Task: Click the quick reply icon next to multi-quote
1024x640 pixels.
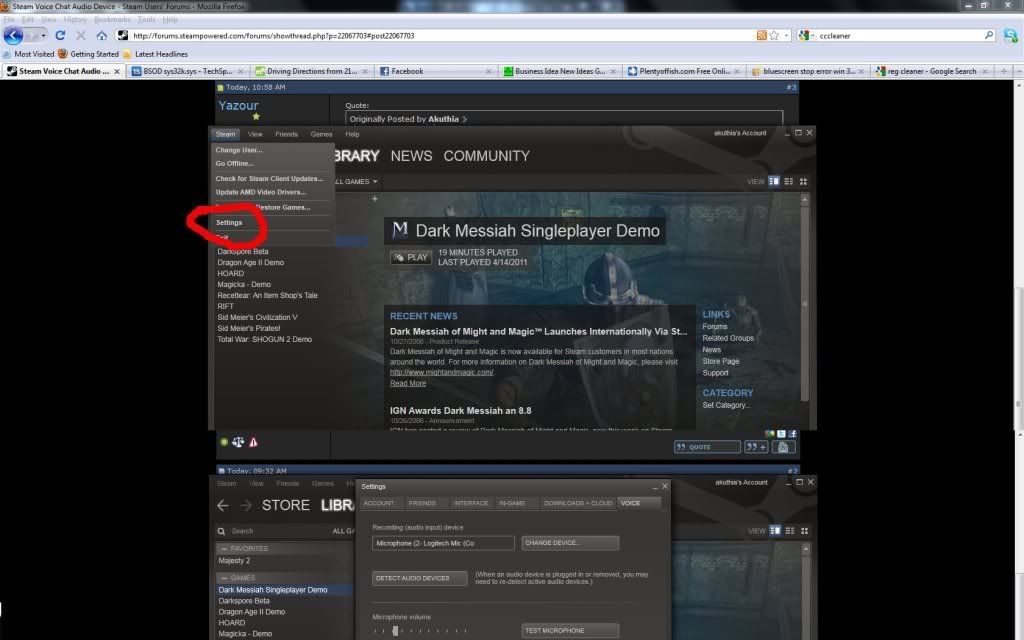Action: (x=784, y=447)
